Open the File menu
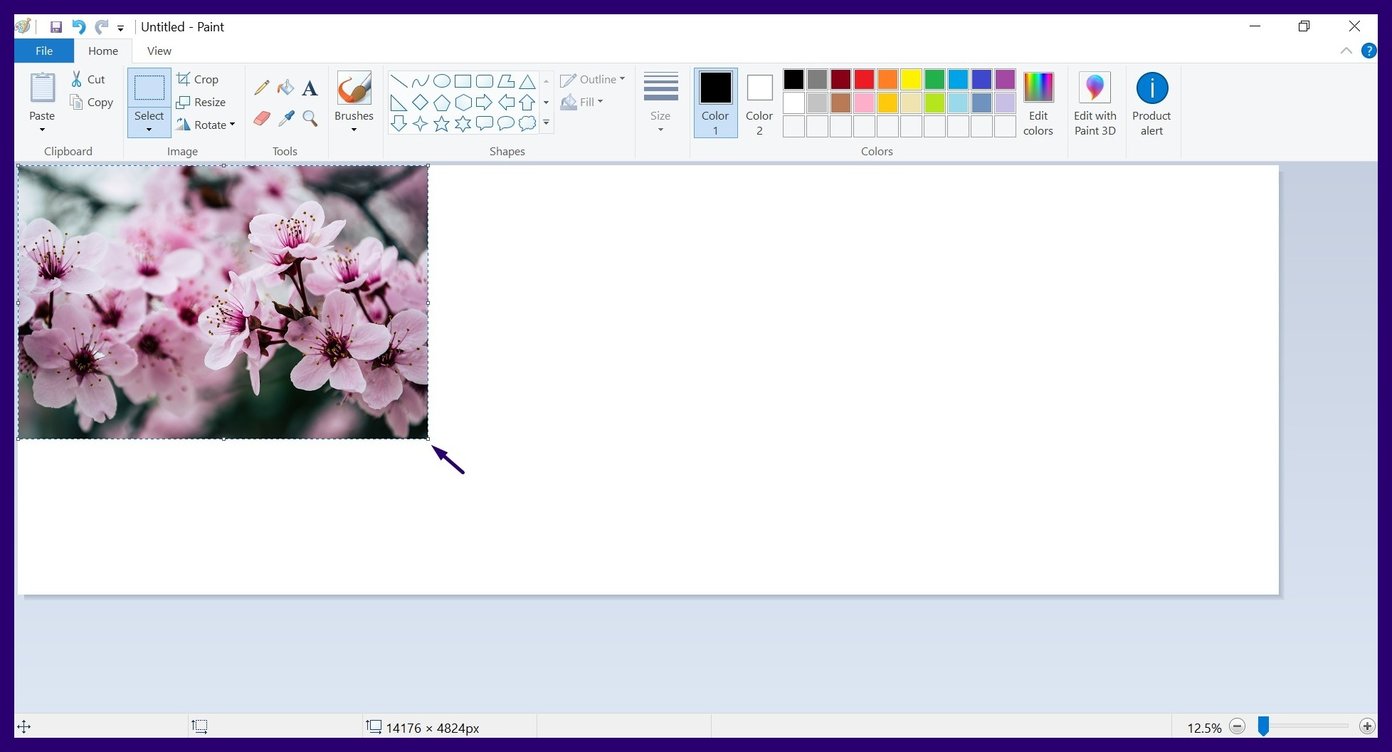This screenshot has height=752, width=1392. coord(44,50)
